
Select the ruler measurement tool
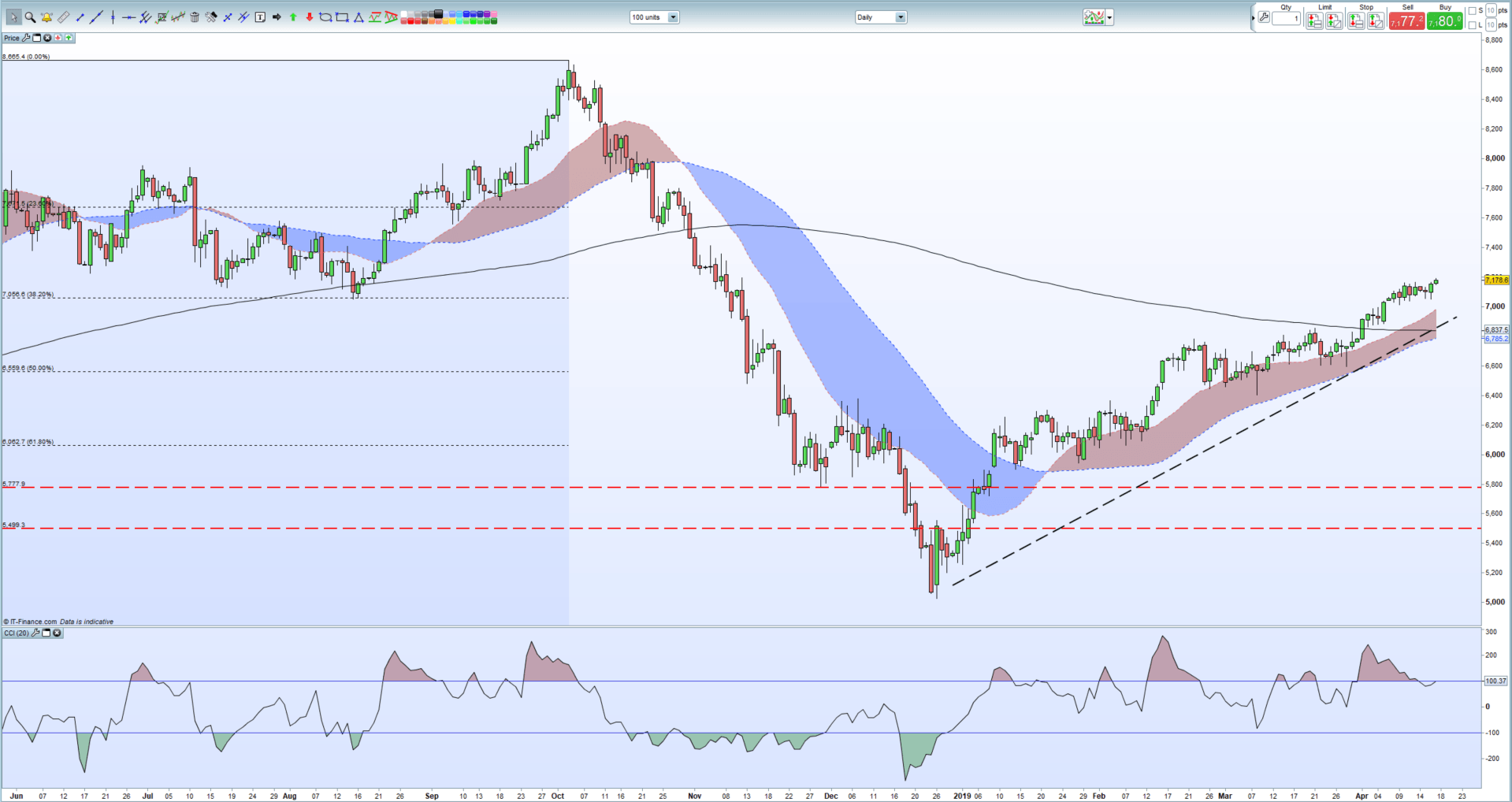point(63,17)
